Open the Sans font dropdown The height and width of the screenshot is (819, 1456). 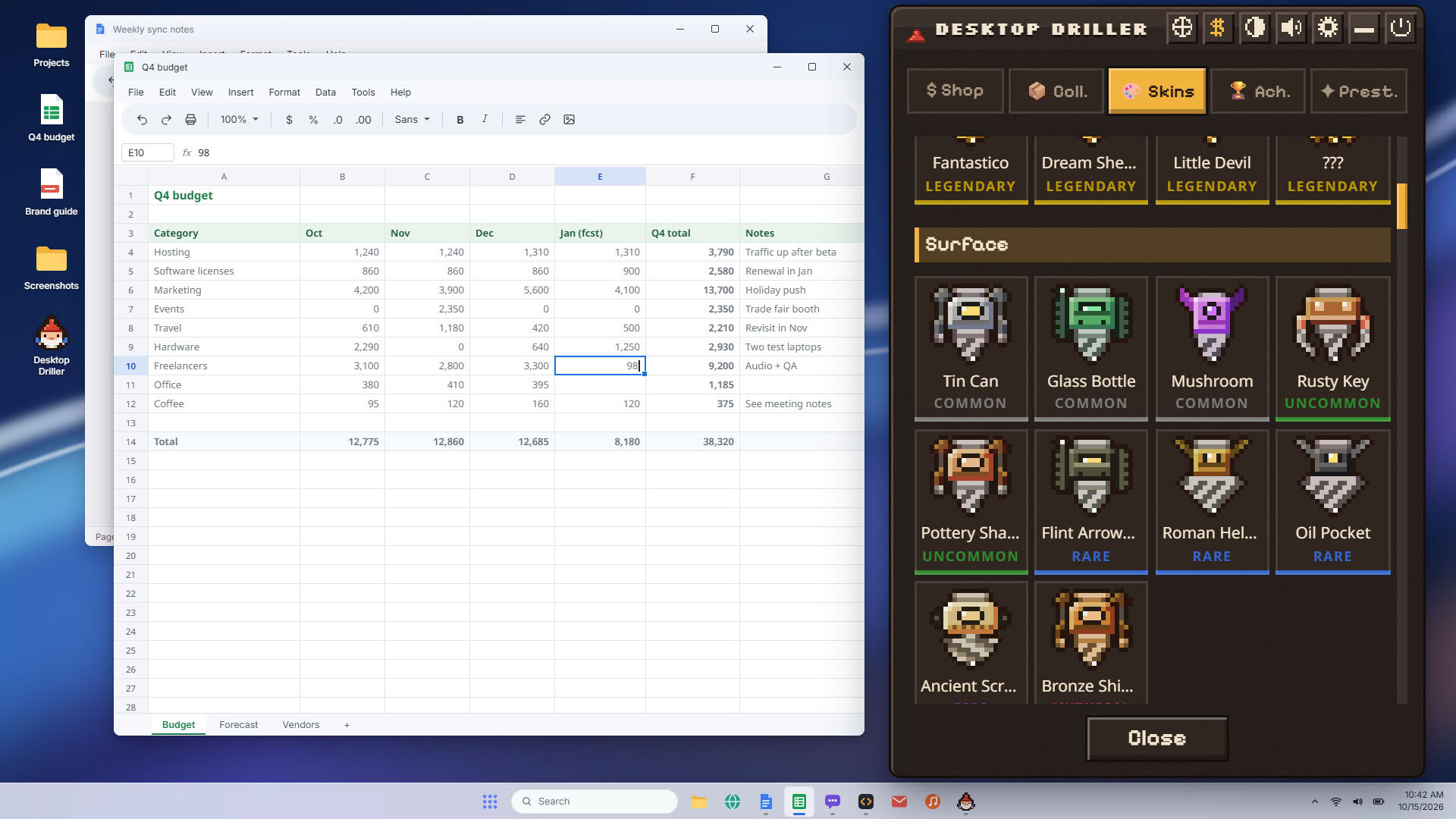click(412, 120)
